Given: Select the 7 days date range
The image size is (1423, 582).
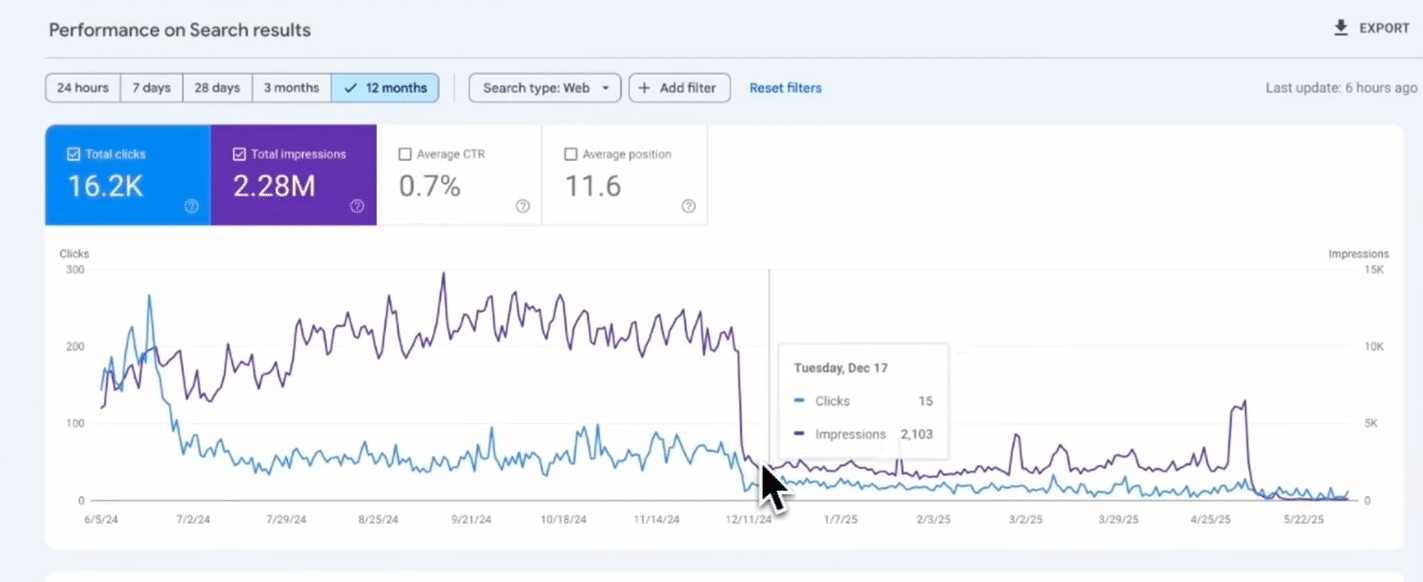Looking at the screenshot, I should [x=152, y=88].
